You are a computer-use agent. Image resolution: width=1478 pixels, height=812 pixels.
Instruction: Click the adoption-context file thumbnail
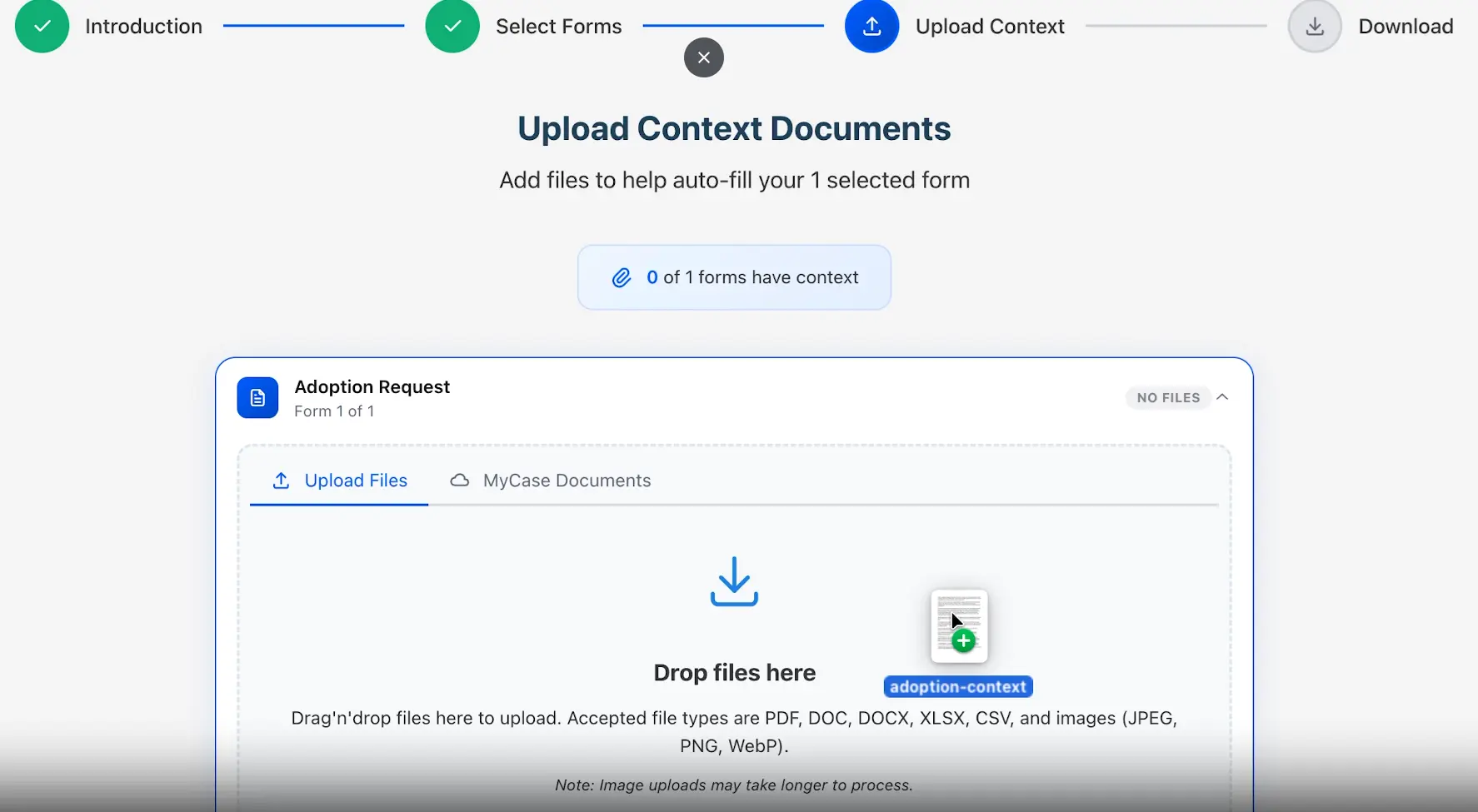click(x=959, y=626)
